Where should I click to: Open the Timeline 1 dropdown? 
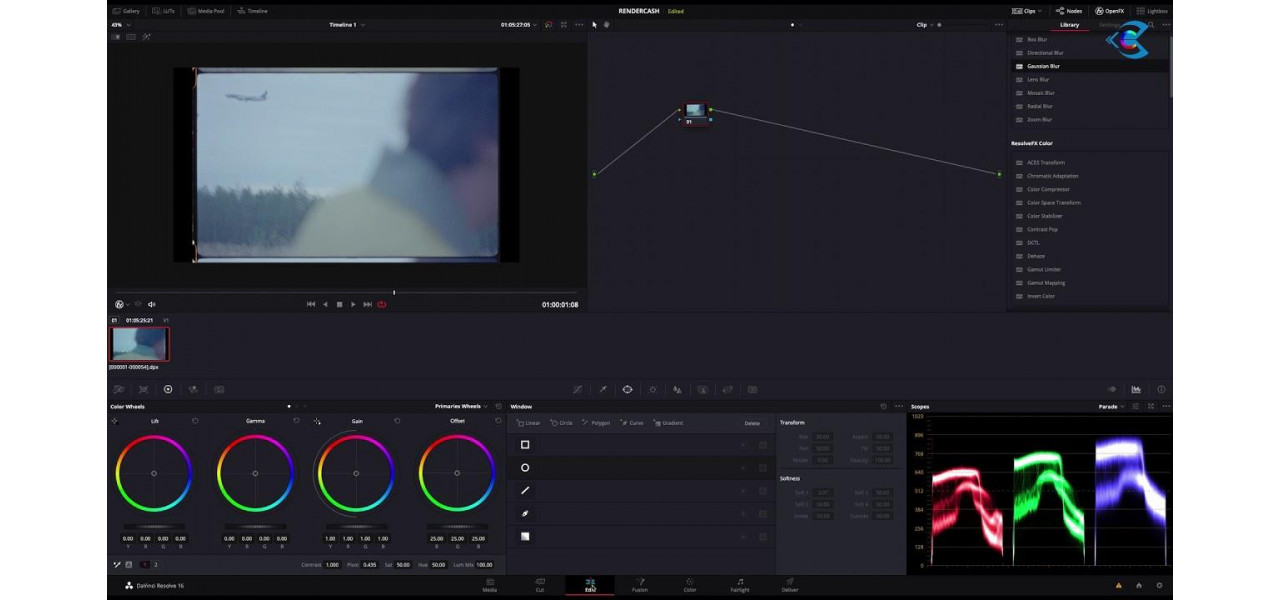(x=345, y=24)
